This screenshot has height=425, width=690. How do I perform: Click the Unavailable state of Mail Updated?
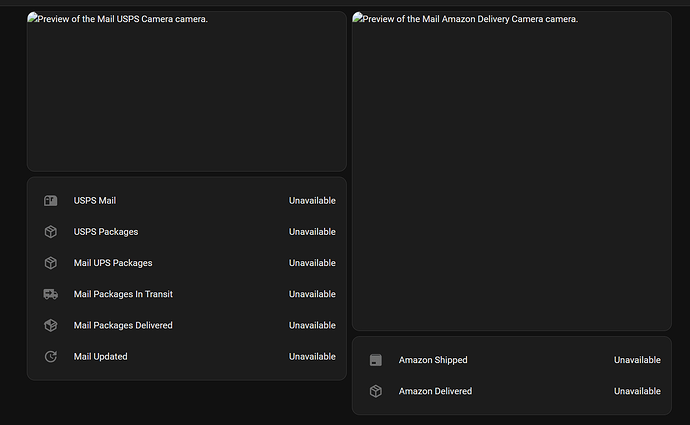312,357
